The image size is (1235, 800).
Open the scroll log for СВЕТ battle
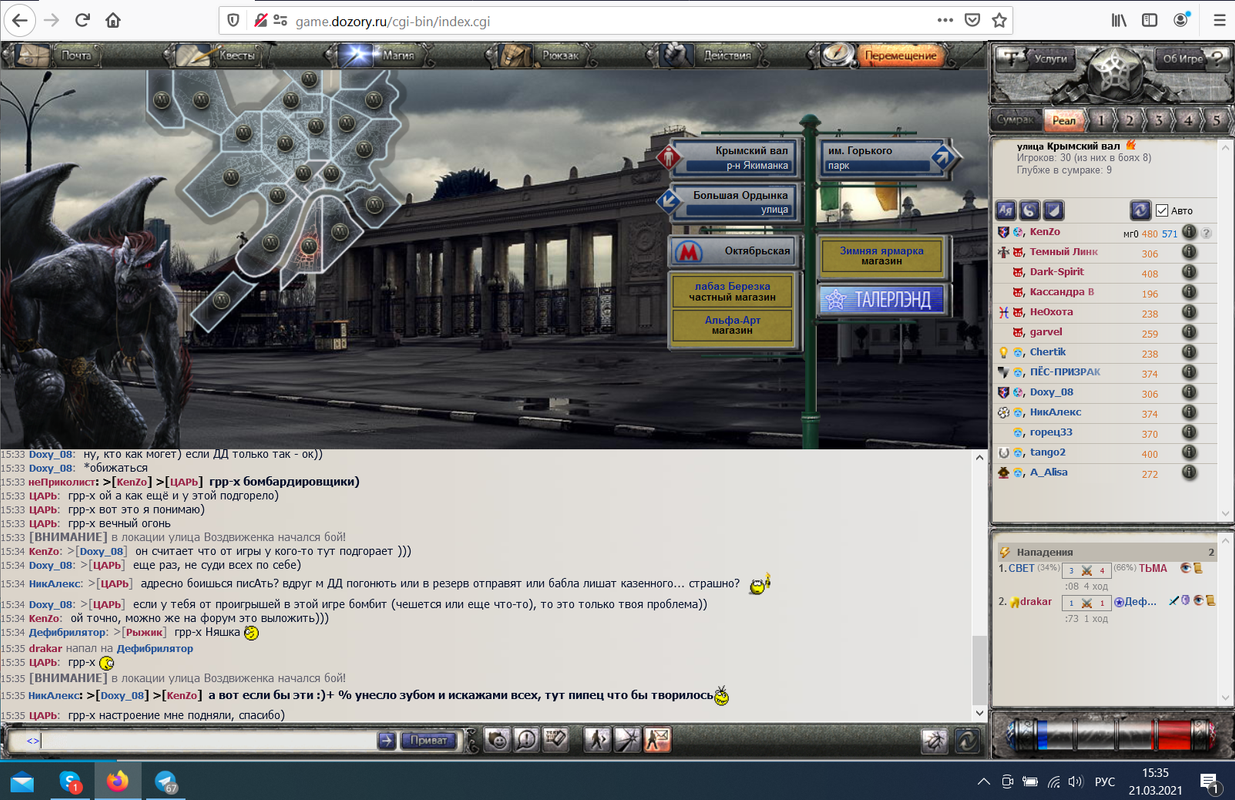click(x=1197, y=568)
